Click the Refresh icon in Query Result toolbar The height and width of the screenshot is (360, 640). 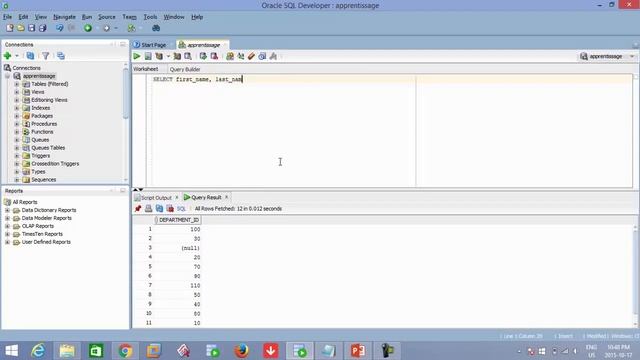[x=159, y=209]
